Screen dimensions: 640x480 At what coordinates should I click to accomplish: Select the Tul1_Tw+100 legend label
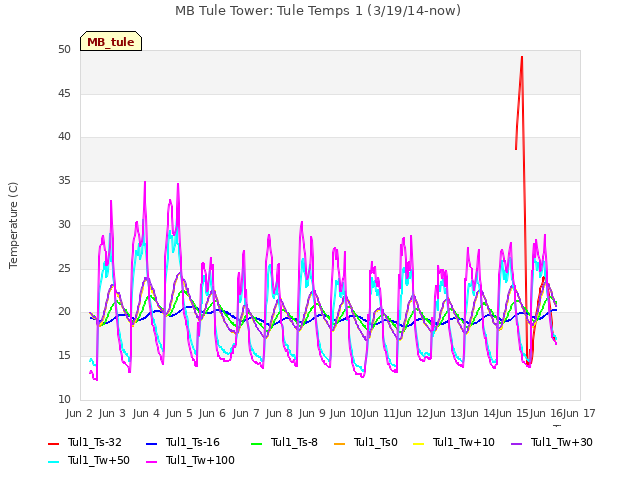[x=200, y=460]
